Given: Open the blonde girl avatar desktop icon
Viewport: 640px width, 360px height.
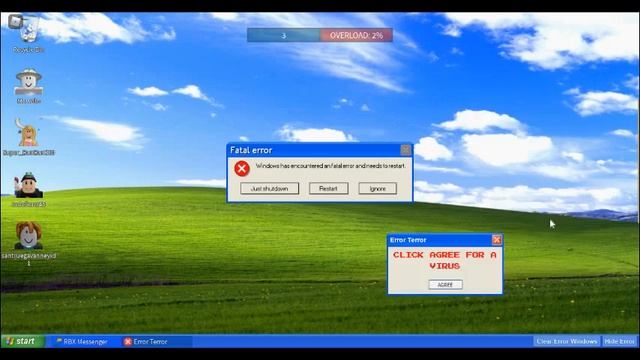Looking at the screenshot, I should tap(28, 137).
